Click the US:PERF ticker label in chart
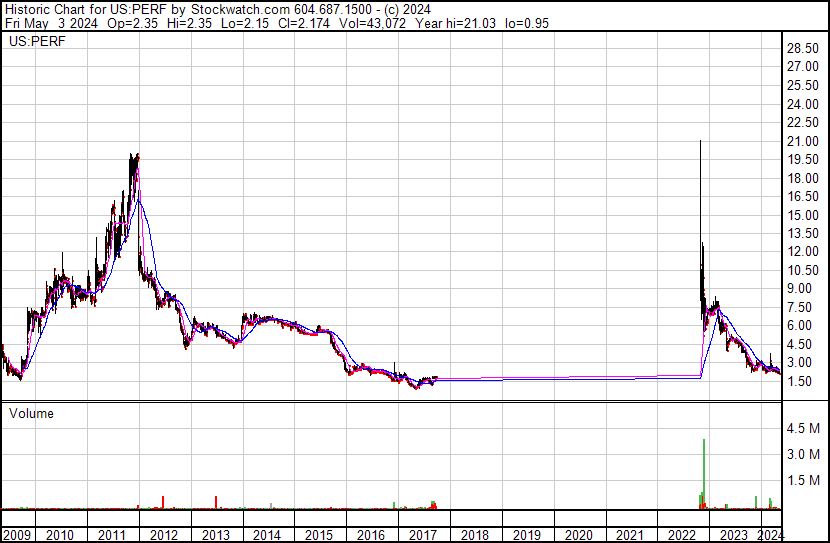 [x=37, y=41]
